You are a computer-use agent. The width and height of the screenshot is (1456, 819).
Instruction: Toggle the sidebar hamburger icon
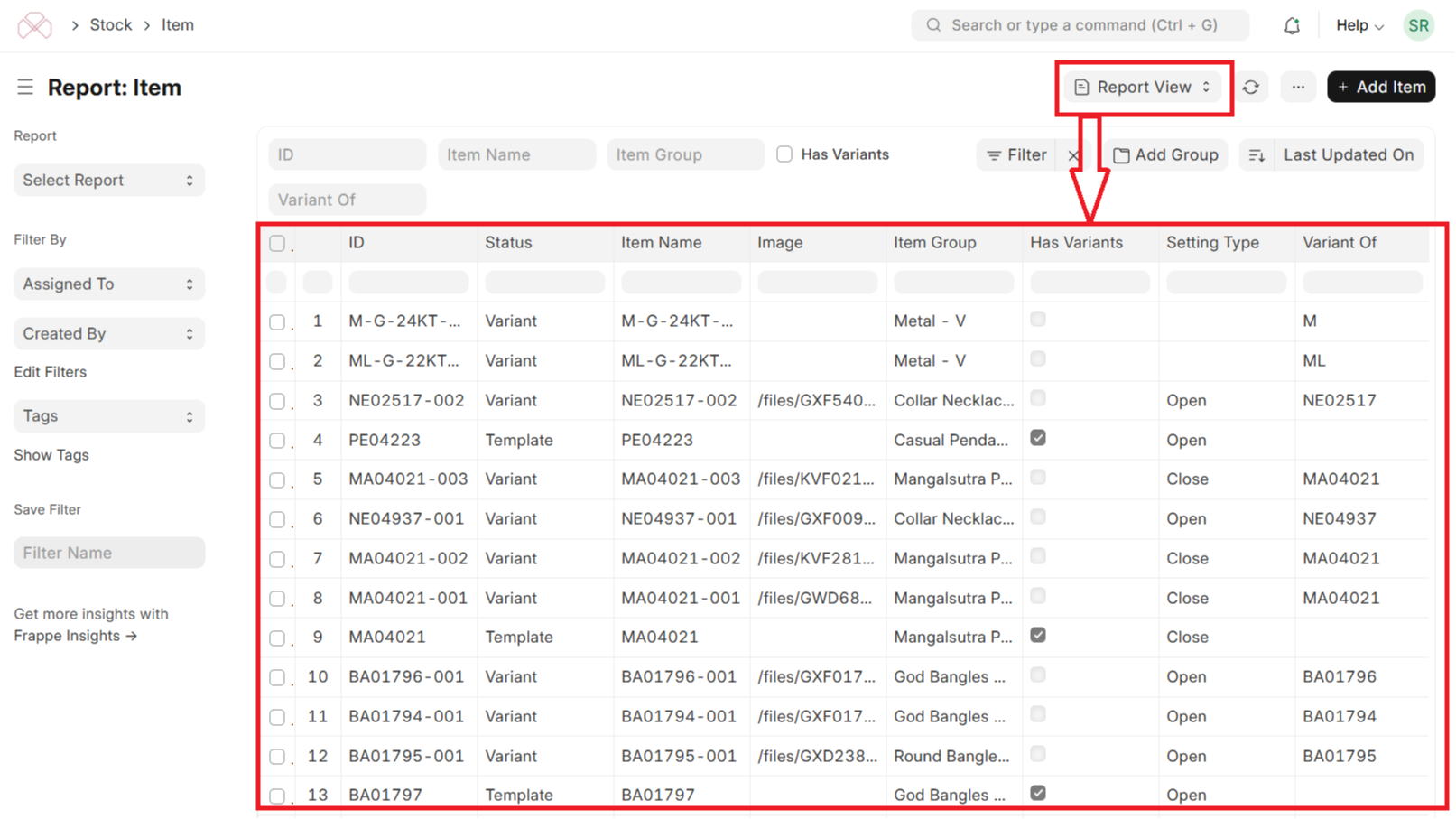[24, 87]
